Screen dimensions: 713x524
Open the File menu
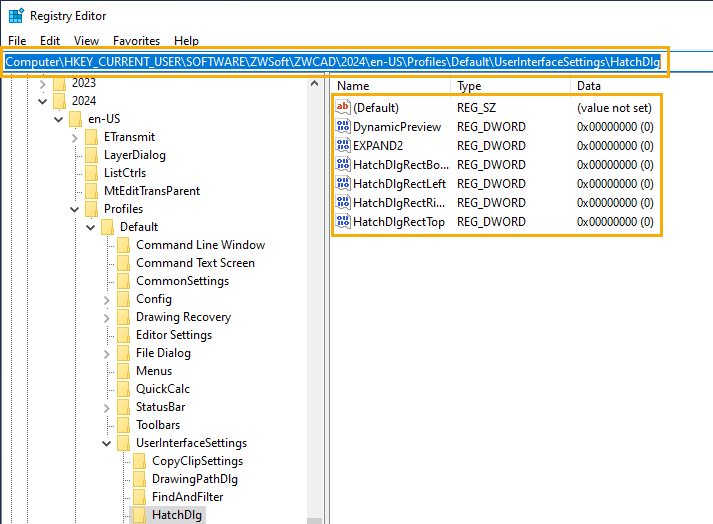(x=17, y=41)
